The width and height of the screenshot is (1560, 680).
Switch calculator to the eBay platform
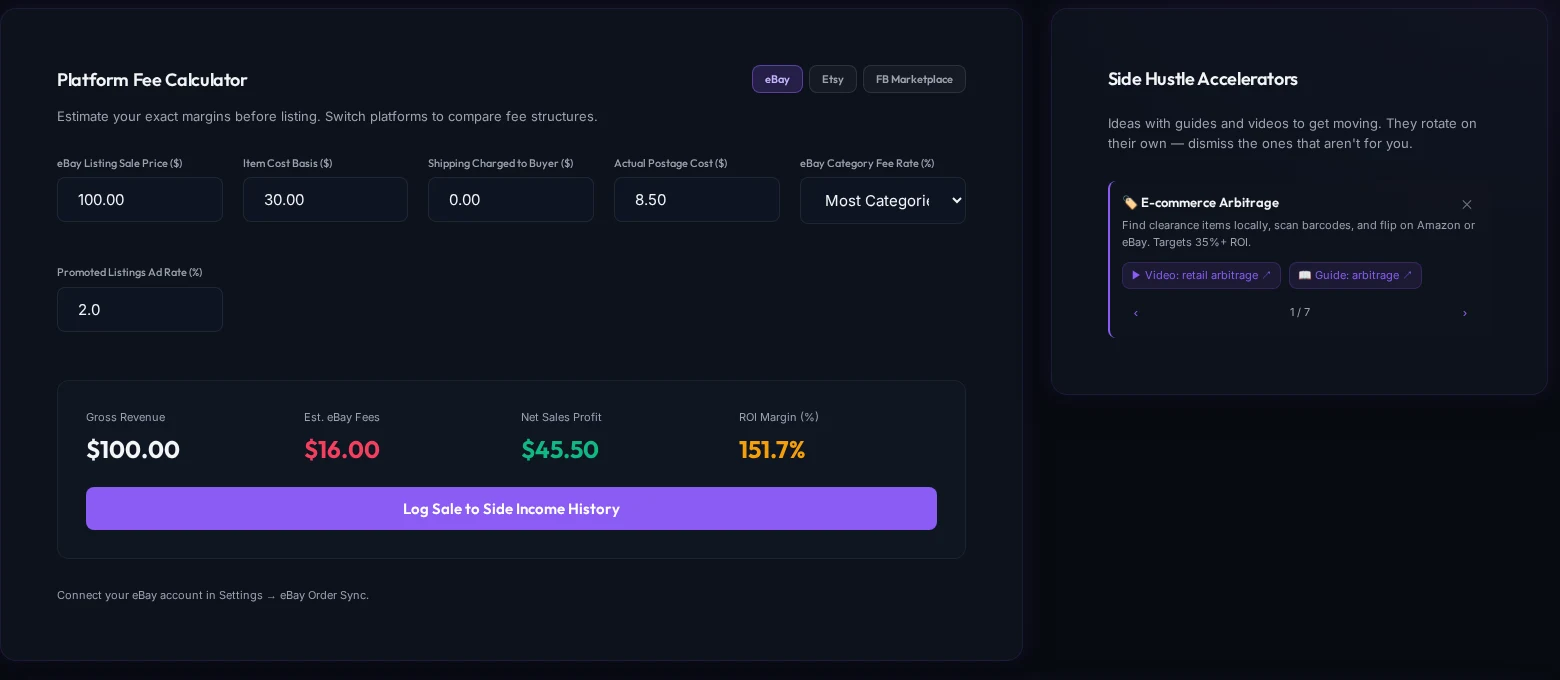(x=777, y=79)
